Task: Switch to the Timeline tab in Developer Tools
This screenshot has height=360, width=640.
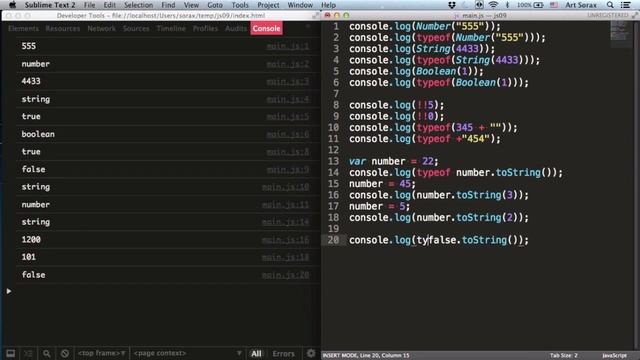Action: 171,29
